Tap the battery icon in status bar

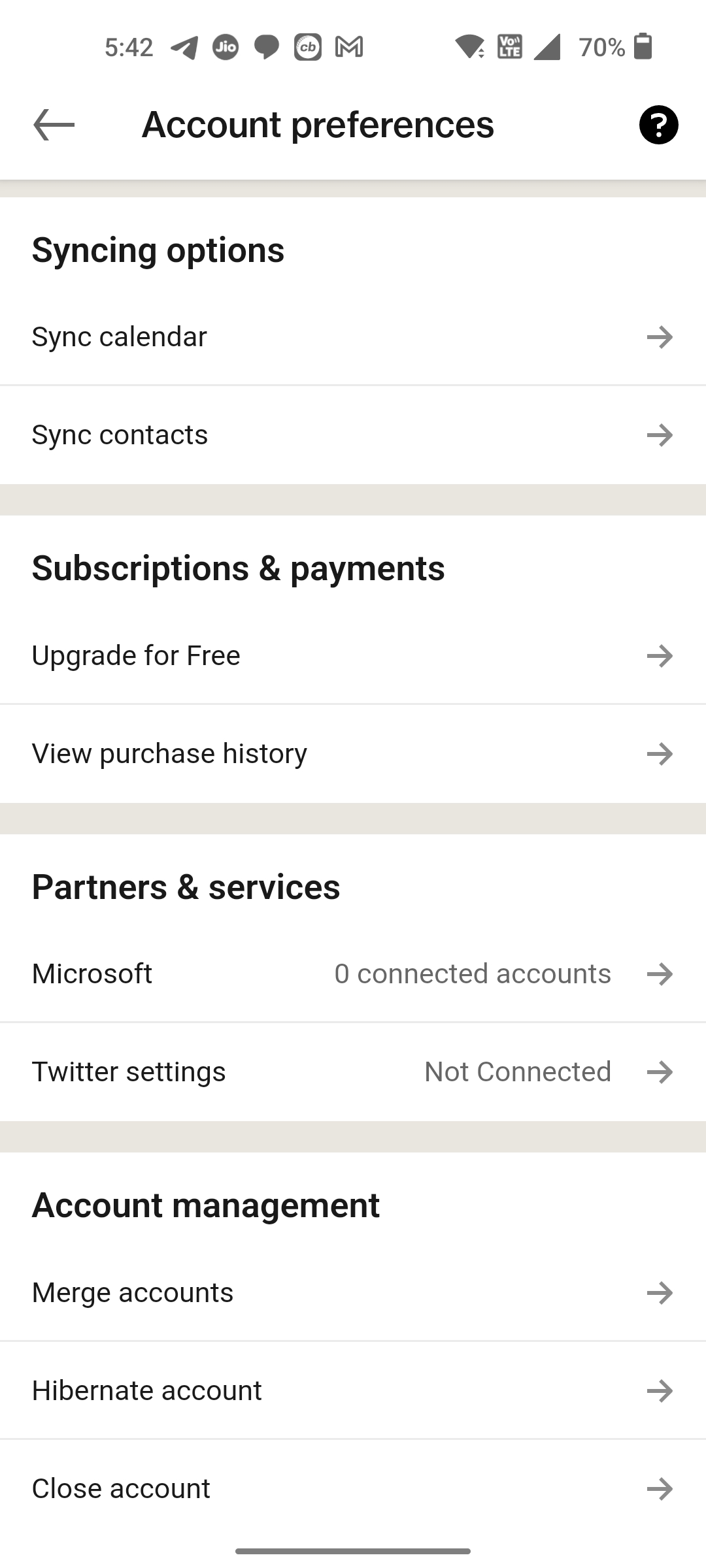[643, 47]
